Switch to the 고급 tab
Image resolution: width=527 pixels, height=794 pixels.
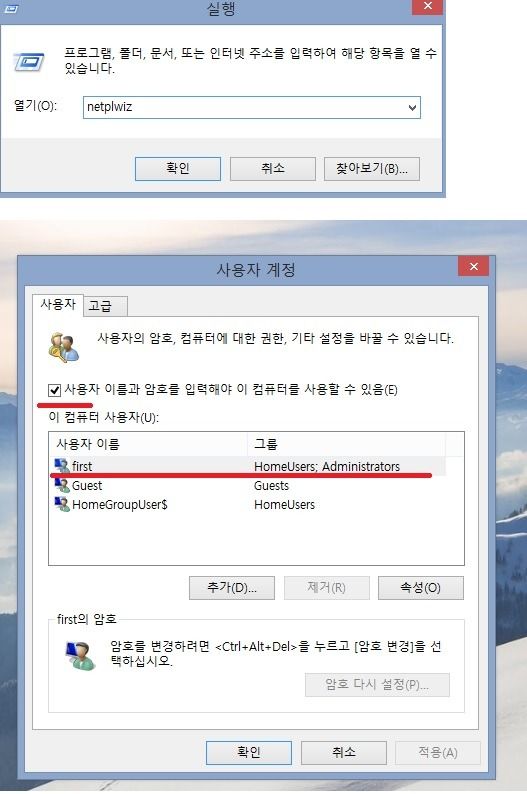100,306
